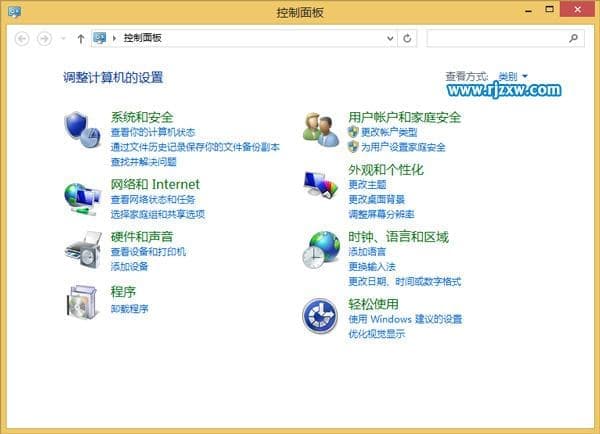
Task: Click the shield beside 更改帐户类型
Action: click(353, 132)
